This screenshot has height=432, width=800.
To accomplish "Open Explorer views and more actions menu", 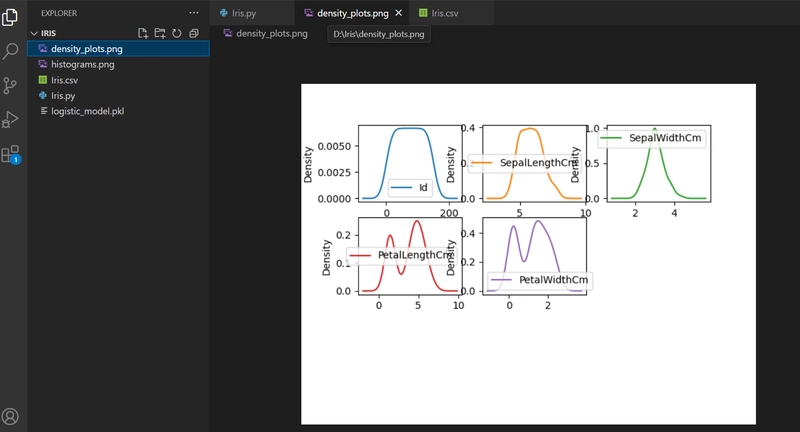I will tap(194, 13).
